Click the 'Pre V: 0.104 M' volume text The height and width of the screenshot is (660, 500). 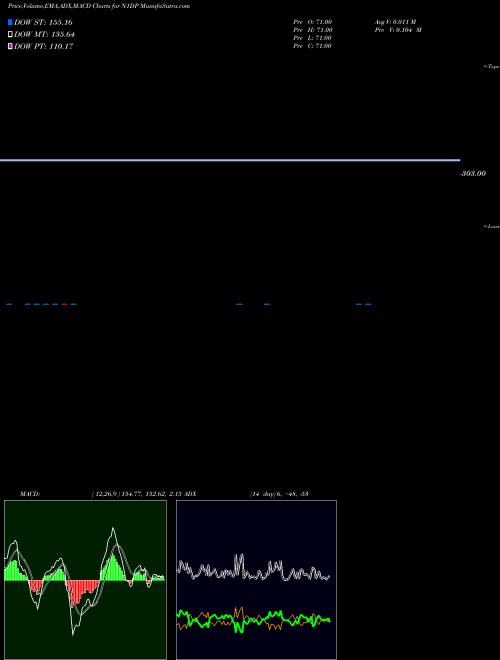pos(399,30)
